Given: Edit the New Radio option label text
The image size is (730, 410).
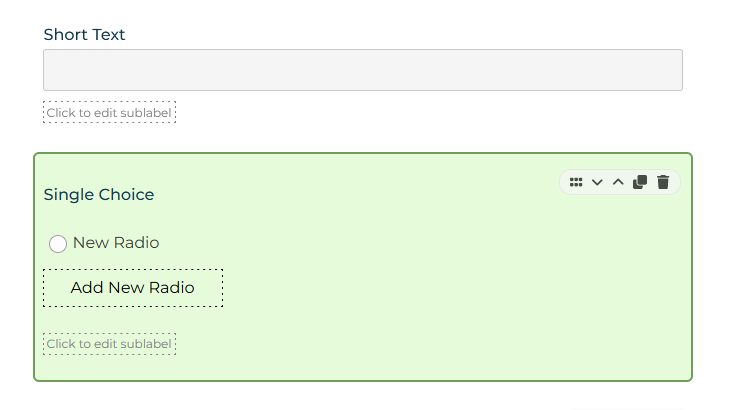Looking at the screenshot, I should [x=116, y=242].
